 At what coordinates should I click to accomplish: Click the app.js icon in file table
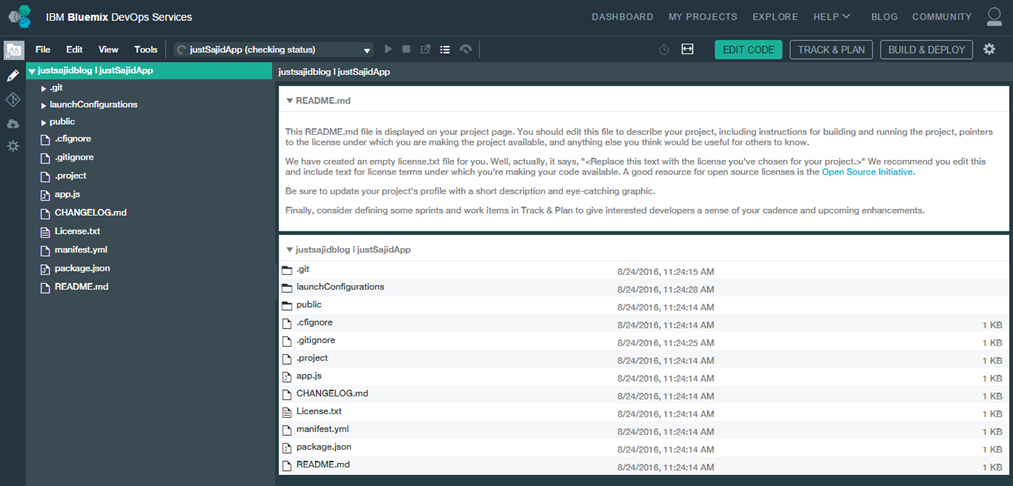point(287,376)
